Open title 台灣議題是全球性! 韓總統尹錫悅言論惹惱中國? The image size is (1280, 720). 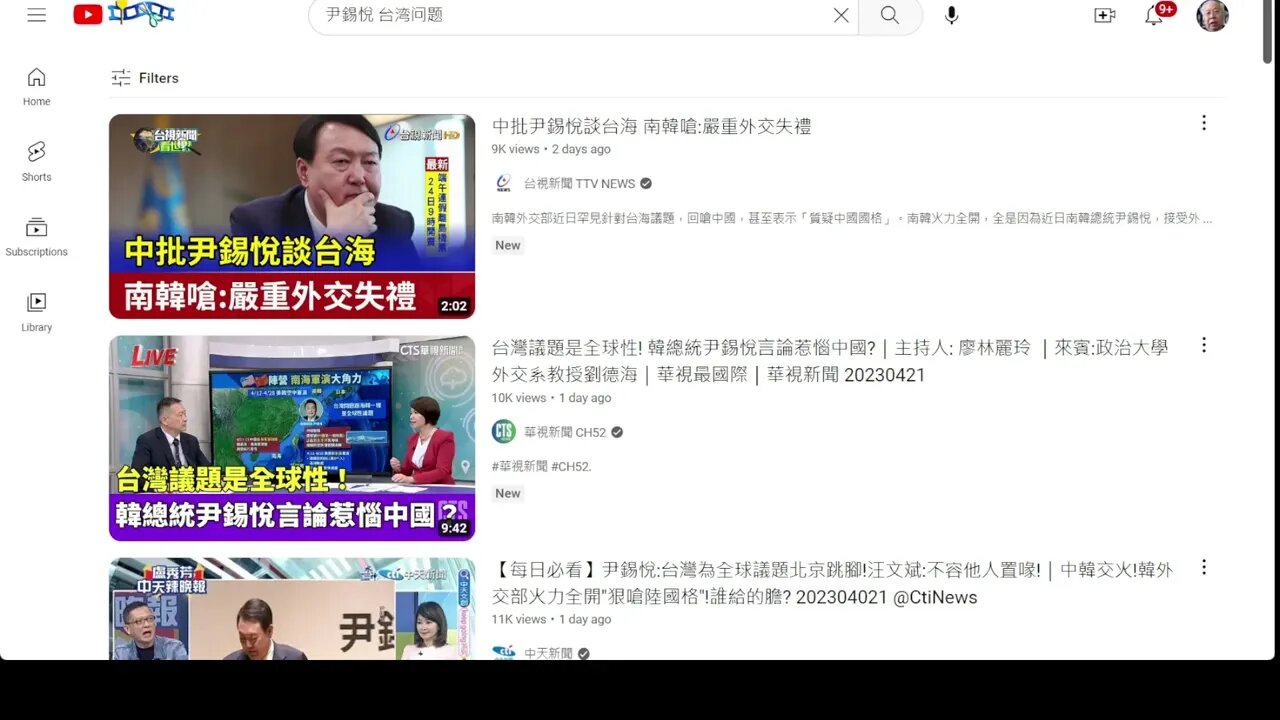(x=829, y=361)
